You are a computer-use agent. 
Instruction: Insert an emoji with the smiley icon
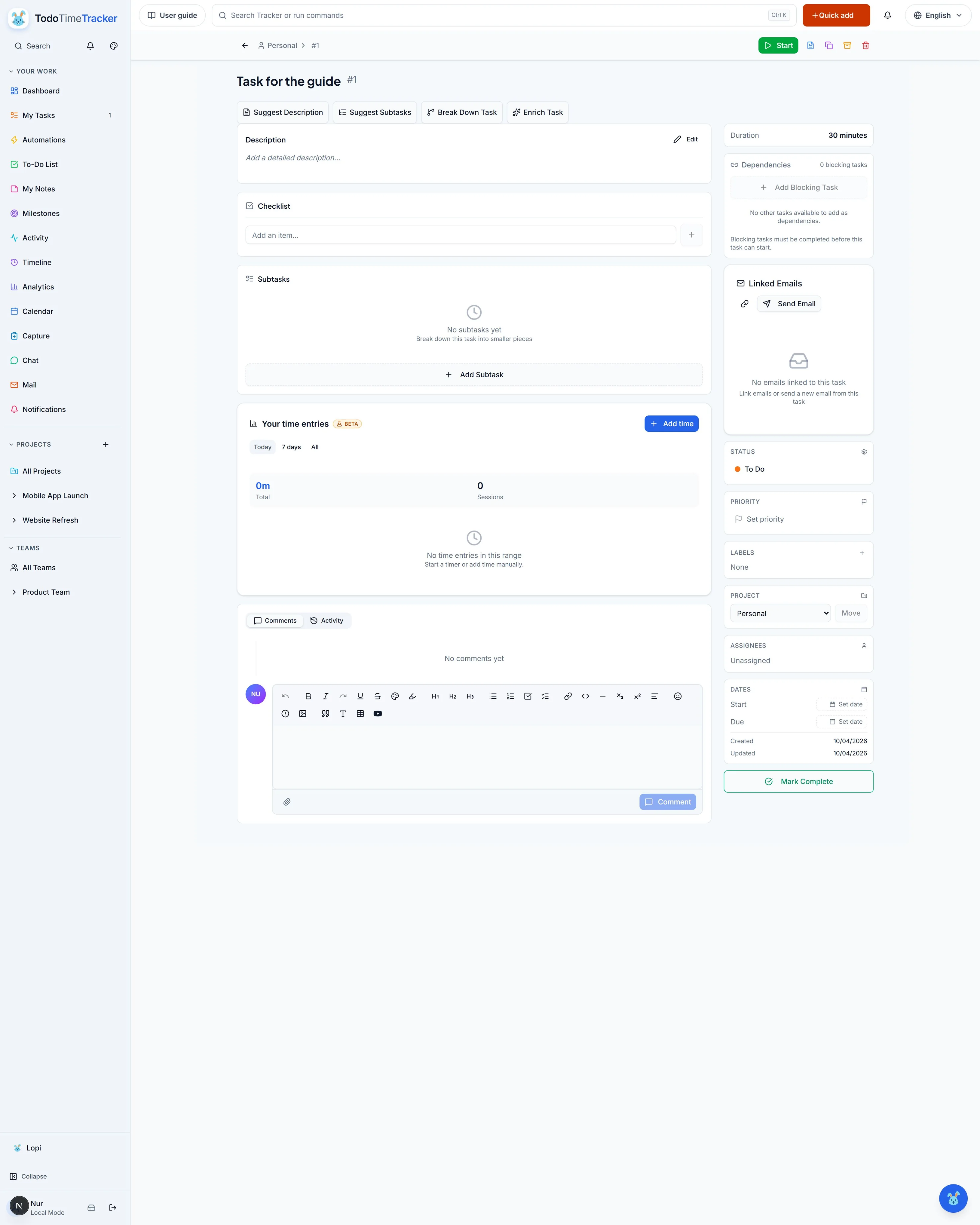coord(678,696)
